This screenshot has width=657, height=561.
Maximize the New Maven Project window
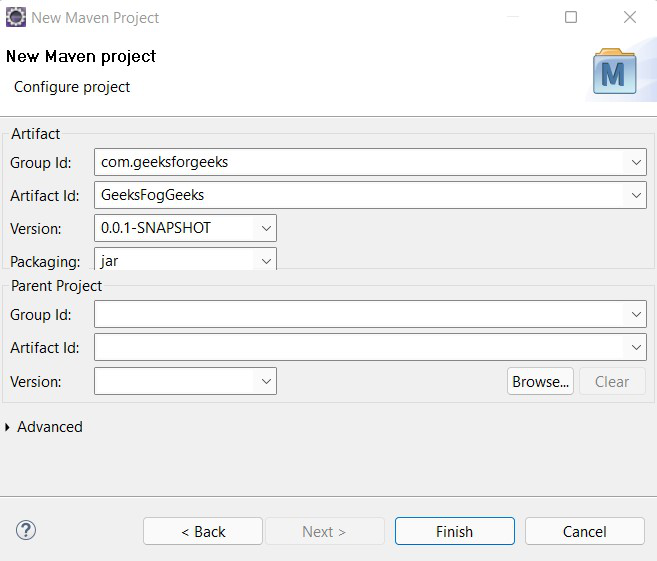[x=571, y=17]
